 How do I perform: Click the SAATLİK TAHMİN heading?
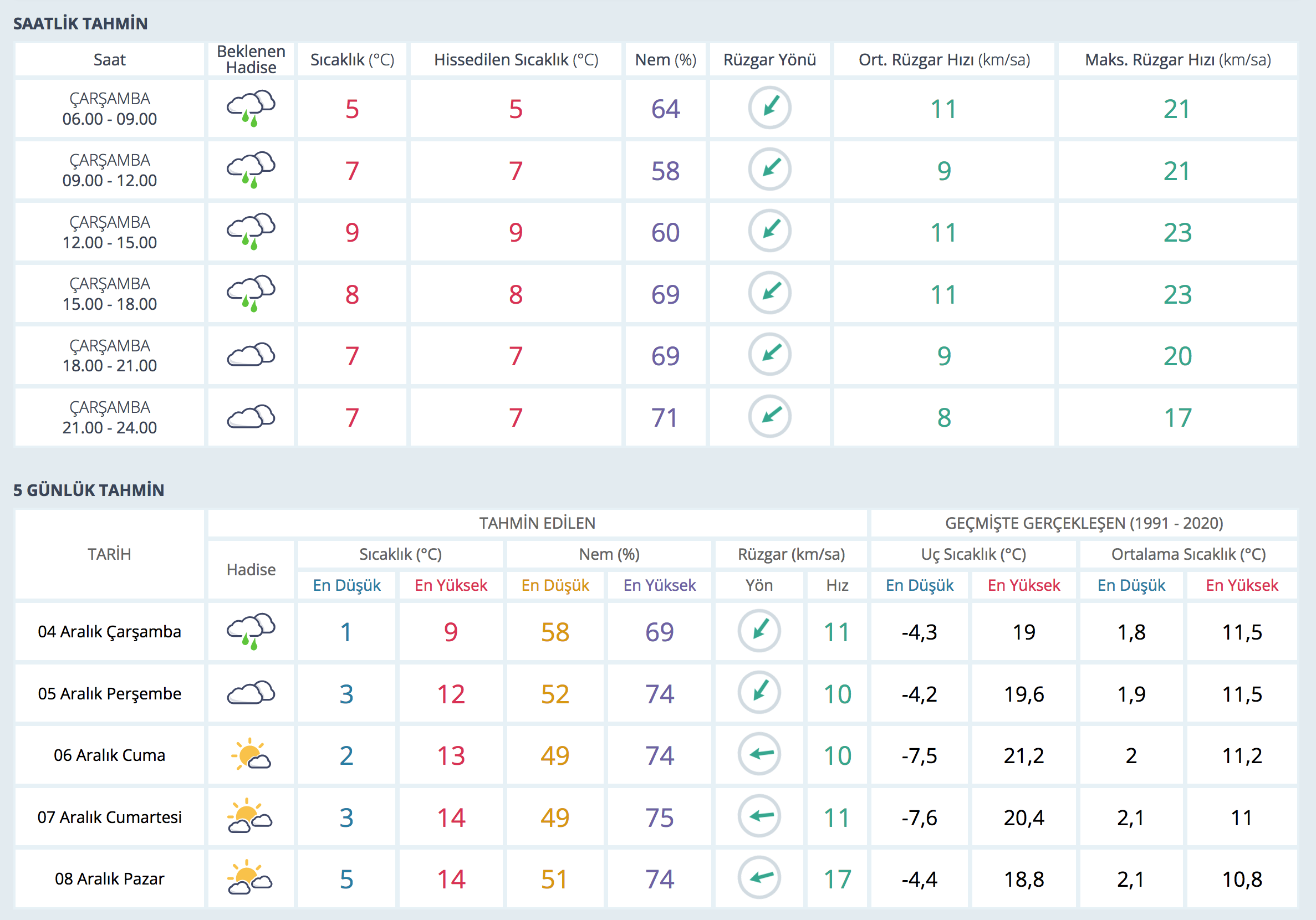tap(80, 23)
